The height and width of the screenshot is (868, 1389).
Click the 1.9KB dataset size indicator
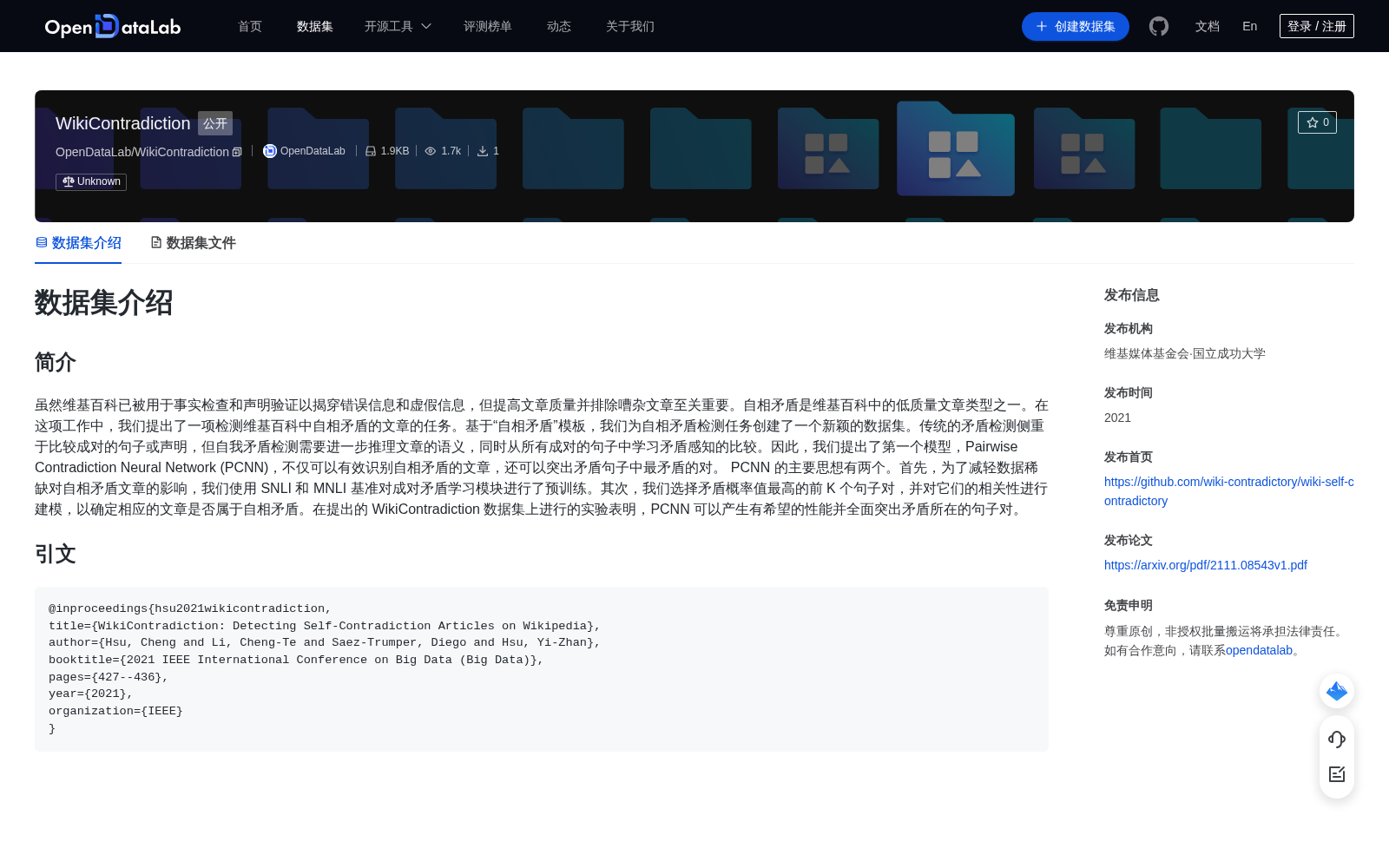point(387,151)
